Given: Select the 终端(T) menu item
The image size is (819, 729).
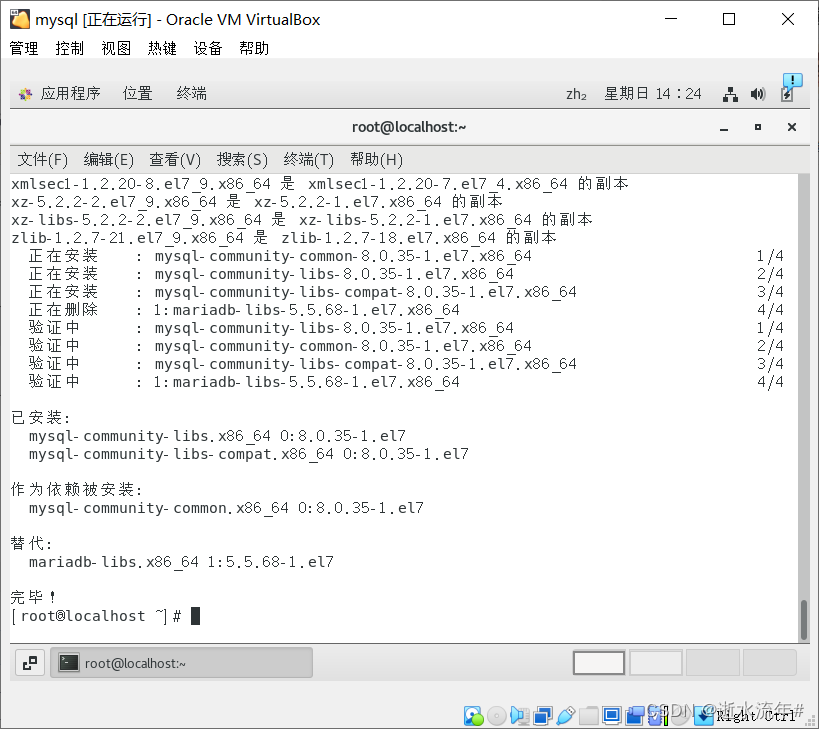Looking at the screenshot, I should [x=309, y=159].
